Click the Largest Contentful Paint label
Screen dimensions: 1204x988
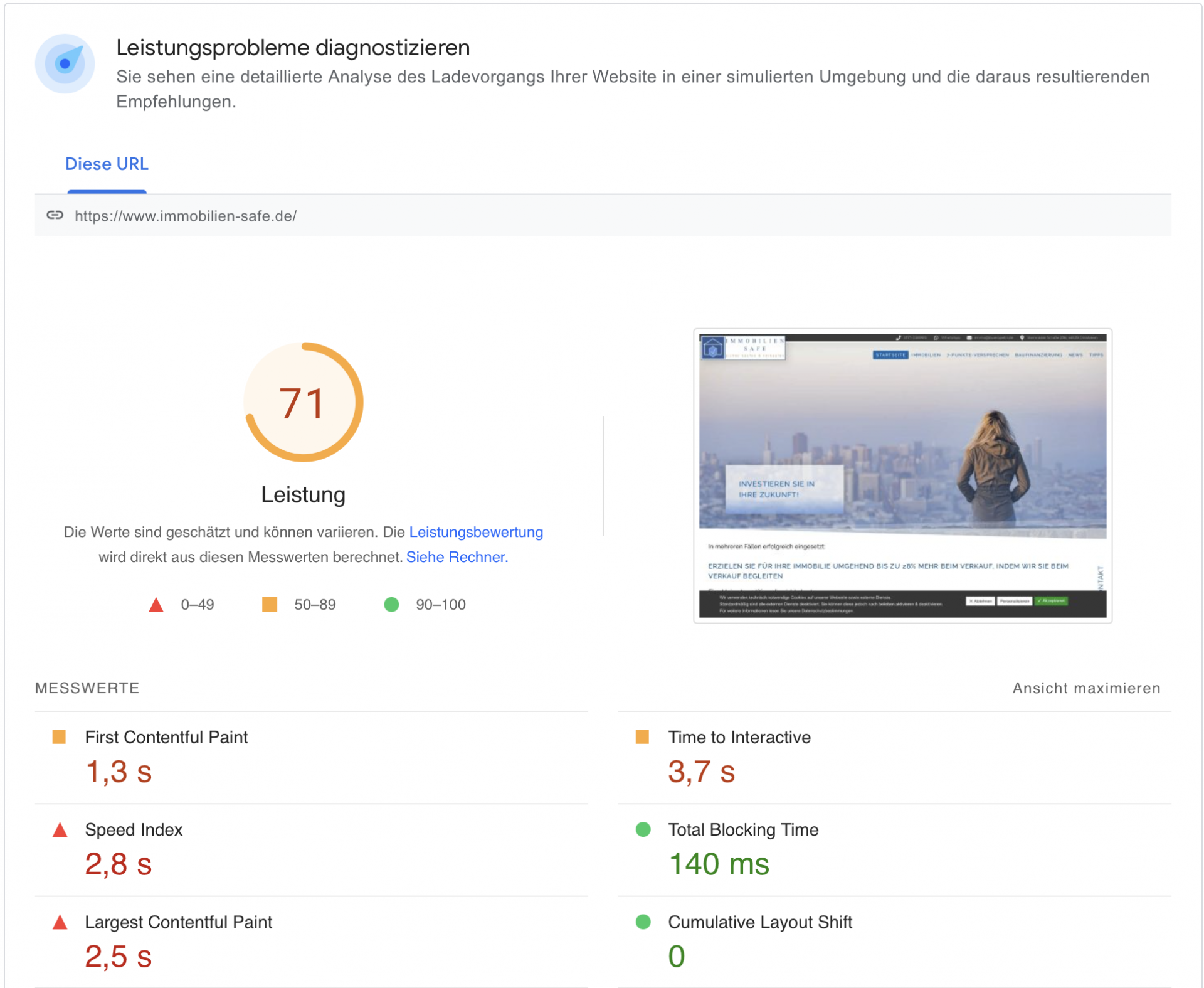tap(178, 922)
